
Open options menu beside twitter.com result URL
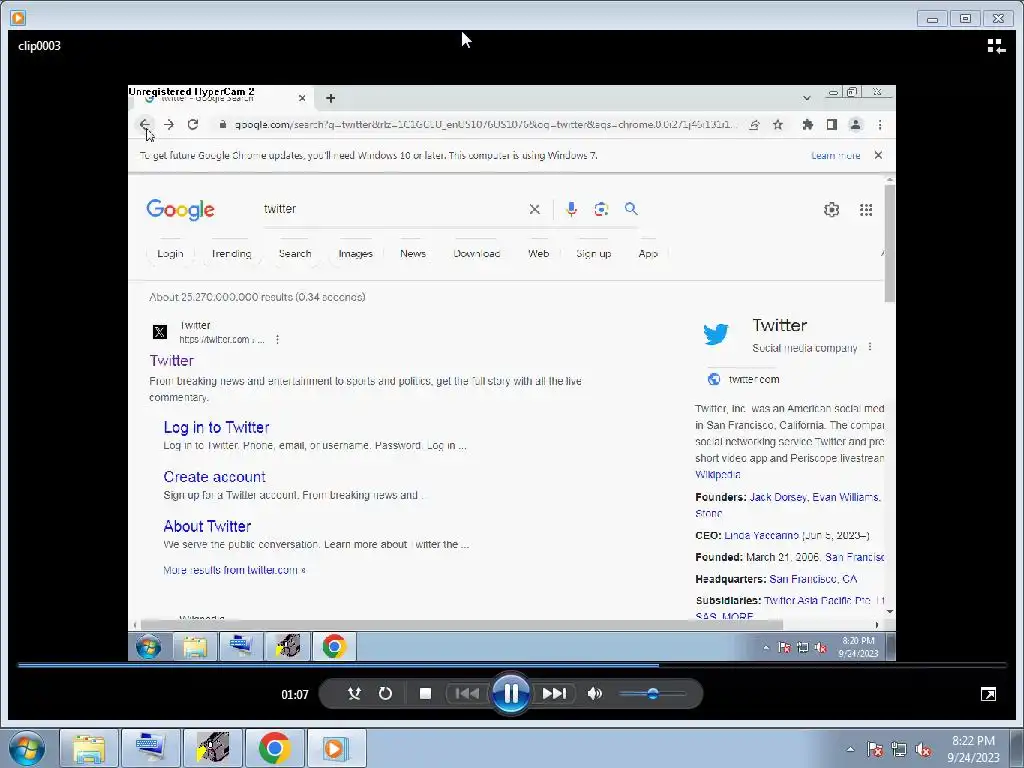coord(278,340)
